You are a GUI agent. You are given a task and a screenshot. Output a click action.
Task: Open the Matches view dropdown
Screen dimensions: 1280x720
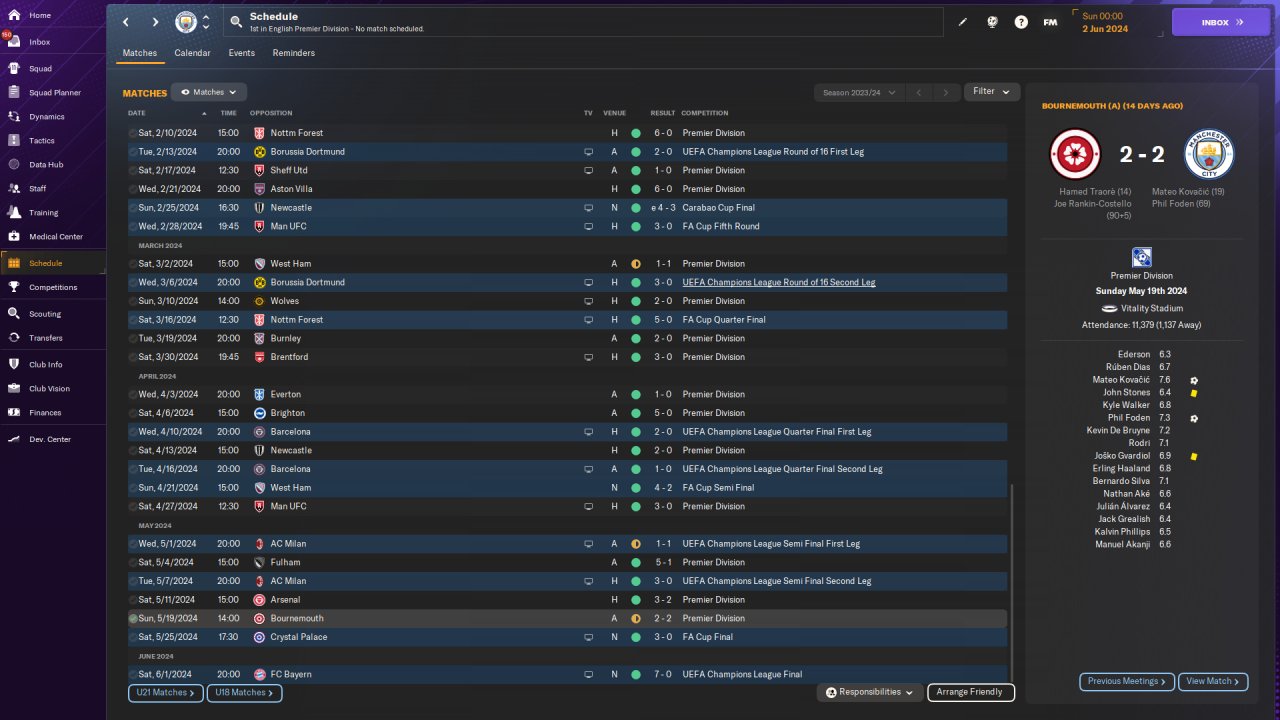[209, 92]
